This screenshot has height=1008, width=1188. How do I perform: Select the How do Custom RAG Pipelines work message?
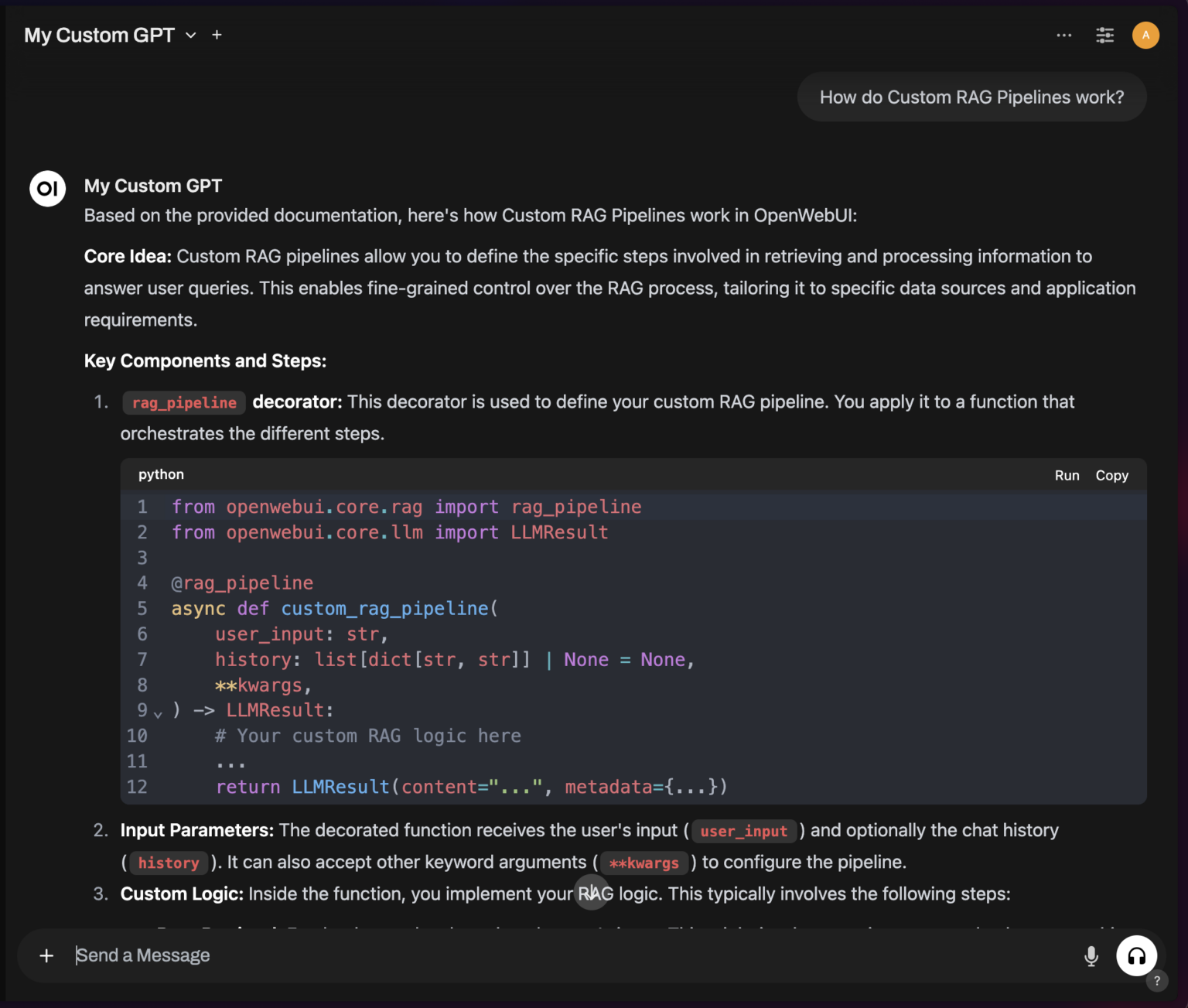(971, 97)
